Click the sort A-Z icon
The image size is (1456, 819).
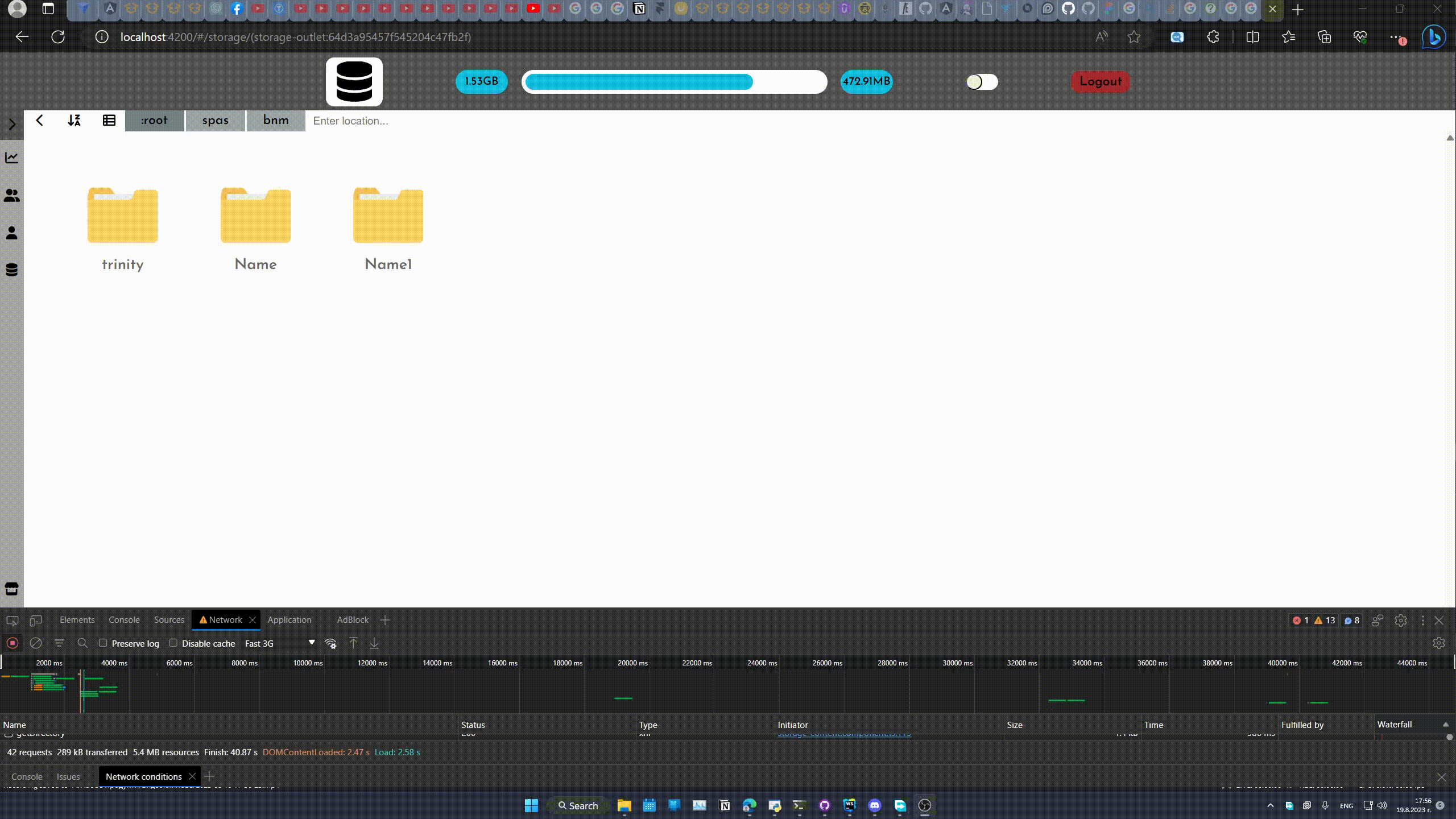(74, 121)
